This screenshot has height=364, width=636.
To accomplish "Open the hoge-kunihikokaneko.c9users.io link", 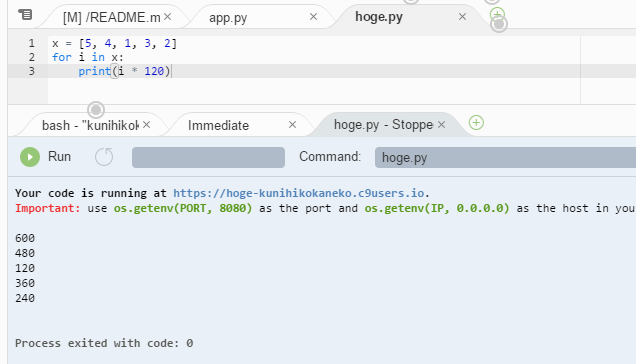I will (299, 193).
